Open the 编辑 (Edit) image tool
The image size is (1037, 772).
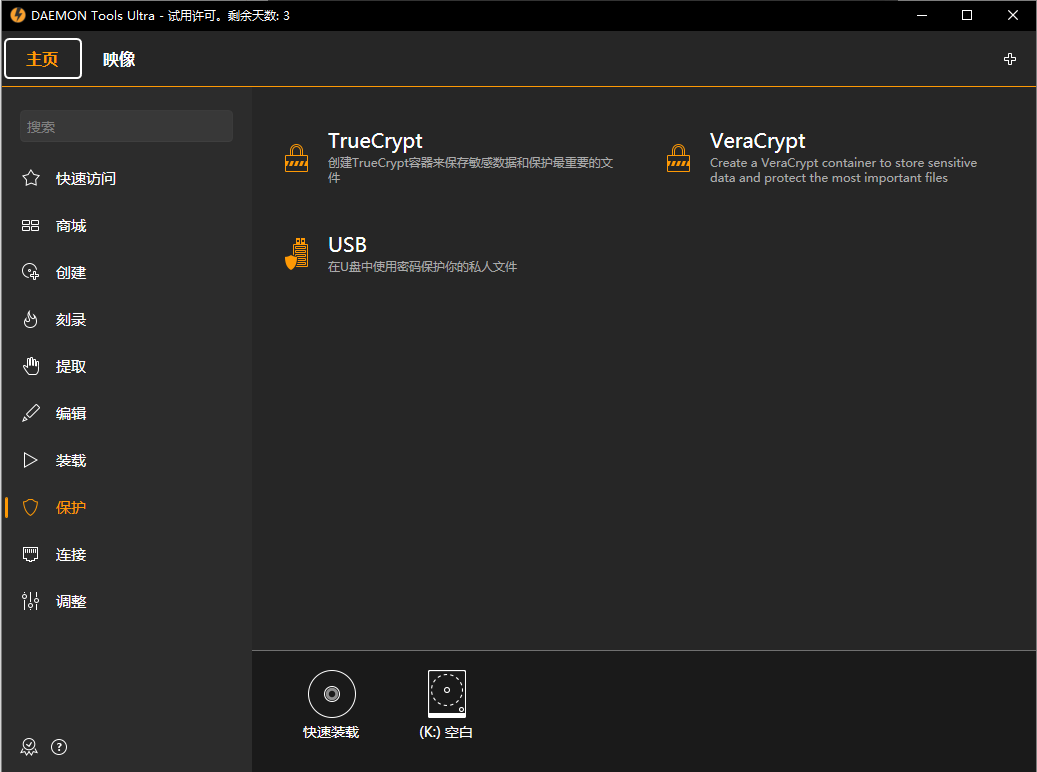click(x=30, y=412)
